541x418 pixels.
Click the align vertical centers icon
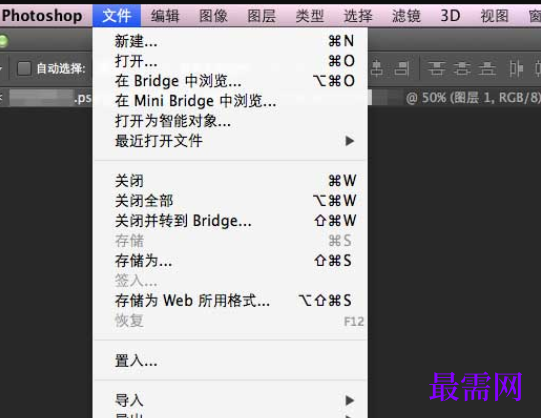coord(462,68)
